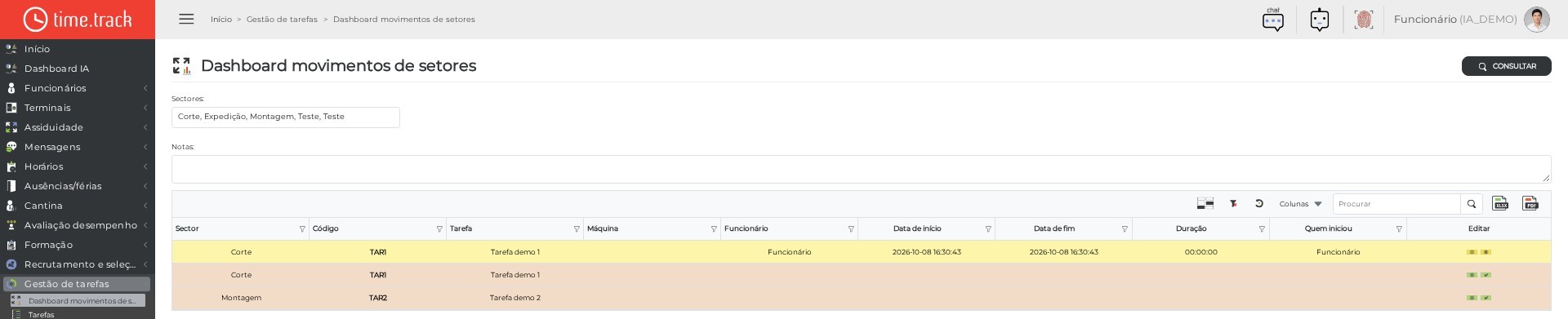Open filter on the Data de início column
The width and height of the screenshot is (1568, 319).
988,229
